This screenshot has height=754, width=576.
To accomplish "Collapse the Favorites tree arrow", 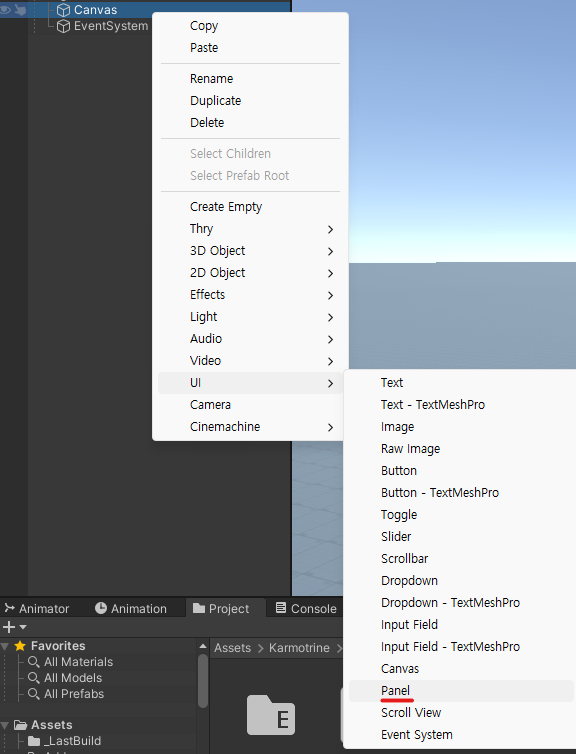I will [x=5, y=646].
